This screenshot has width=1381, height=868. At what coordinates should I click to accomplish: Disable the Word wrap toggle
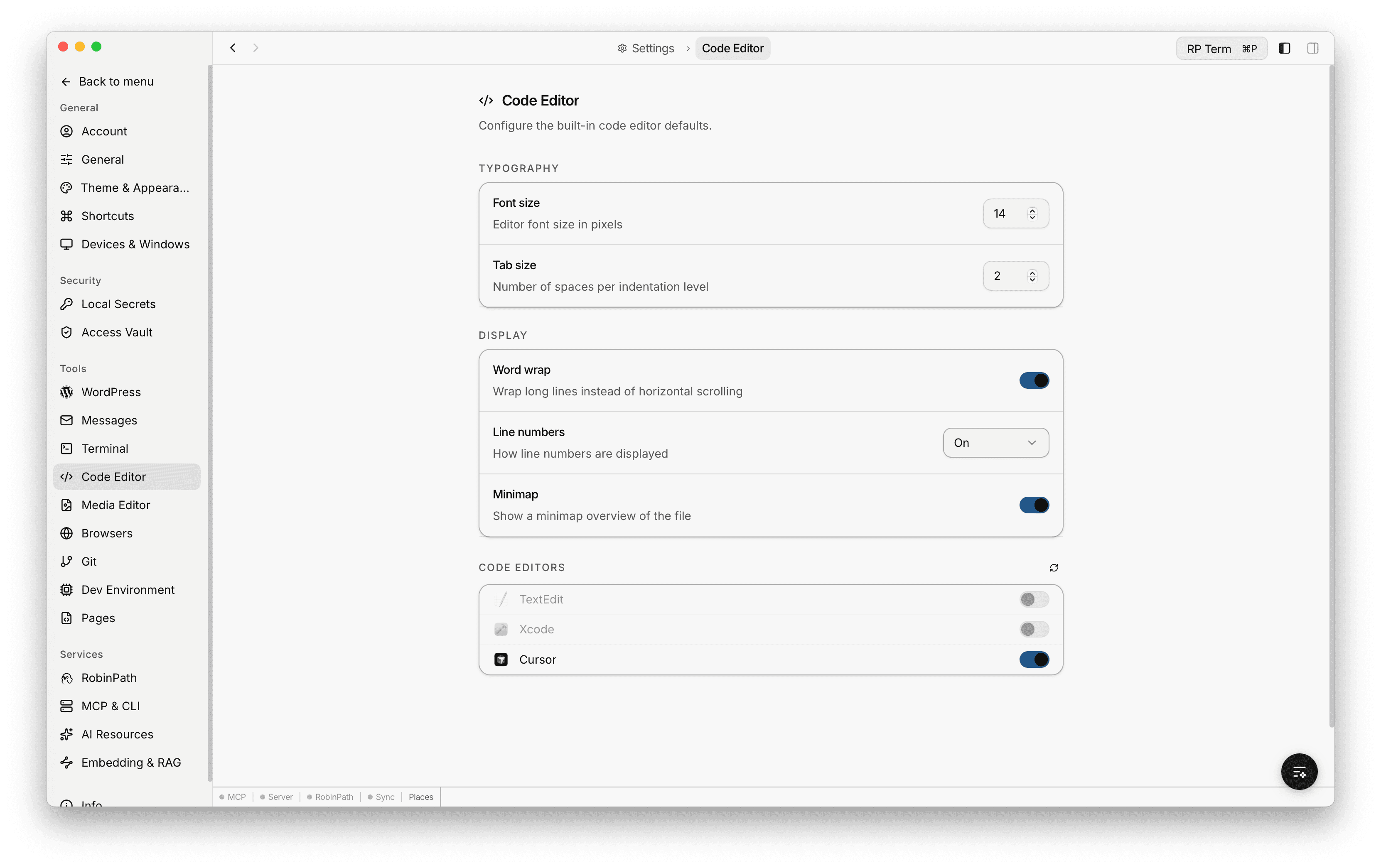click(x=1033, y=380)
